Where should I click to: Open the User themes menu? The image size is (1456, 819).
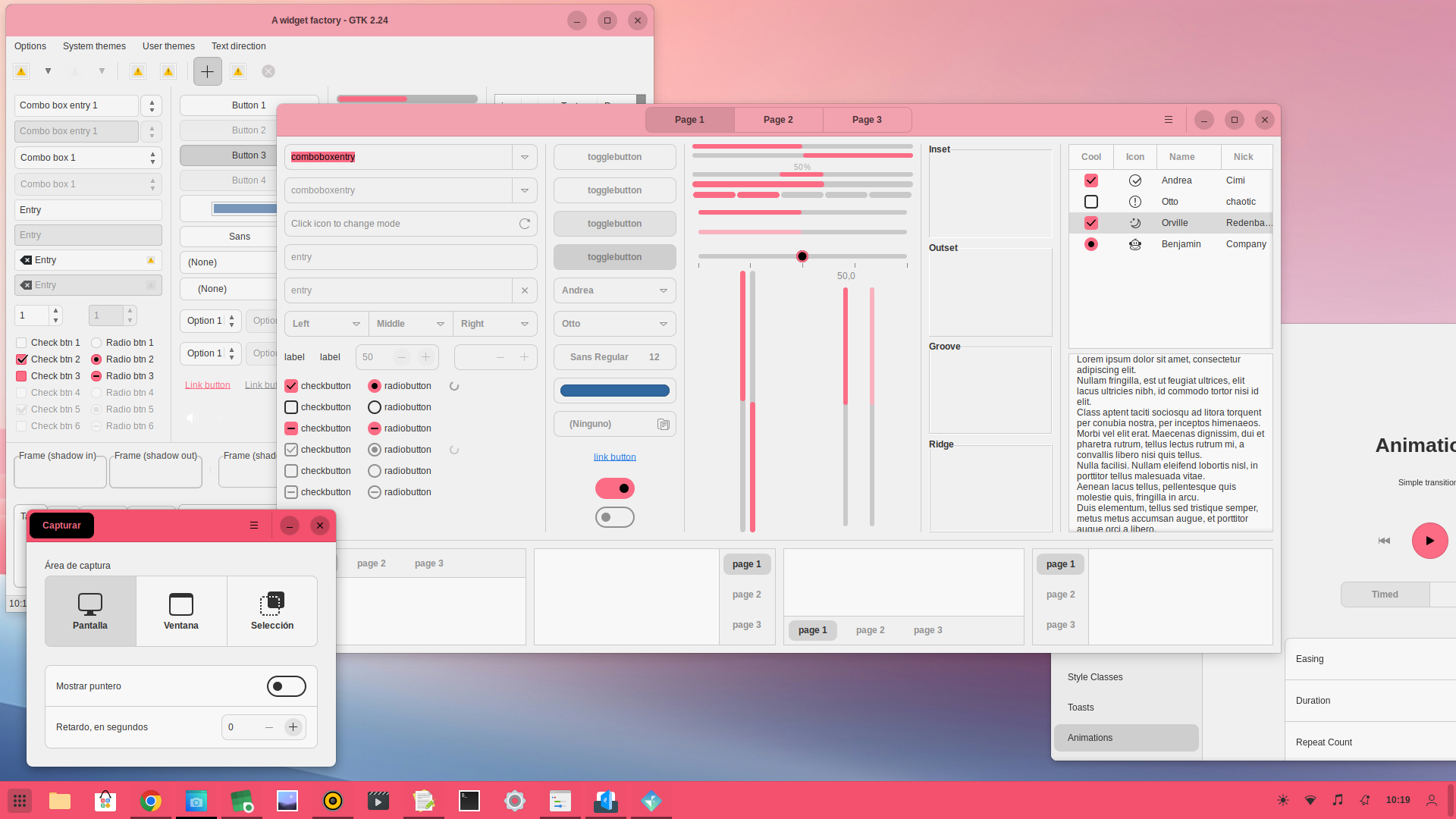click(x=168, y=46)
